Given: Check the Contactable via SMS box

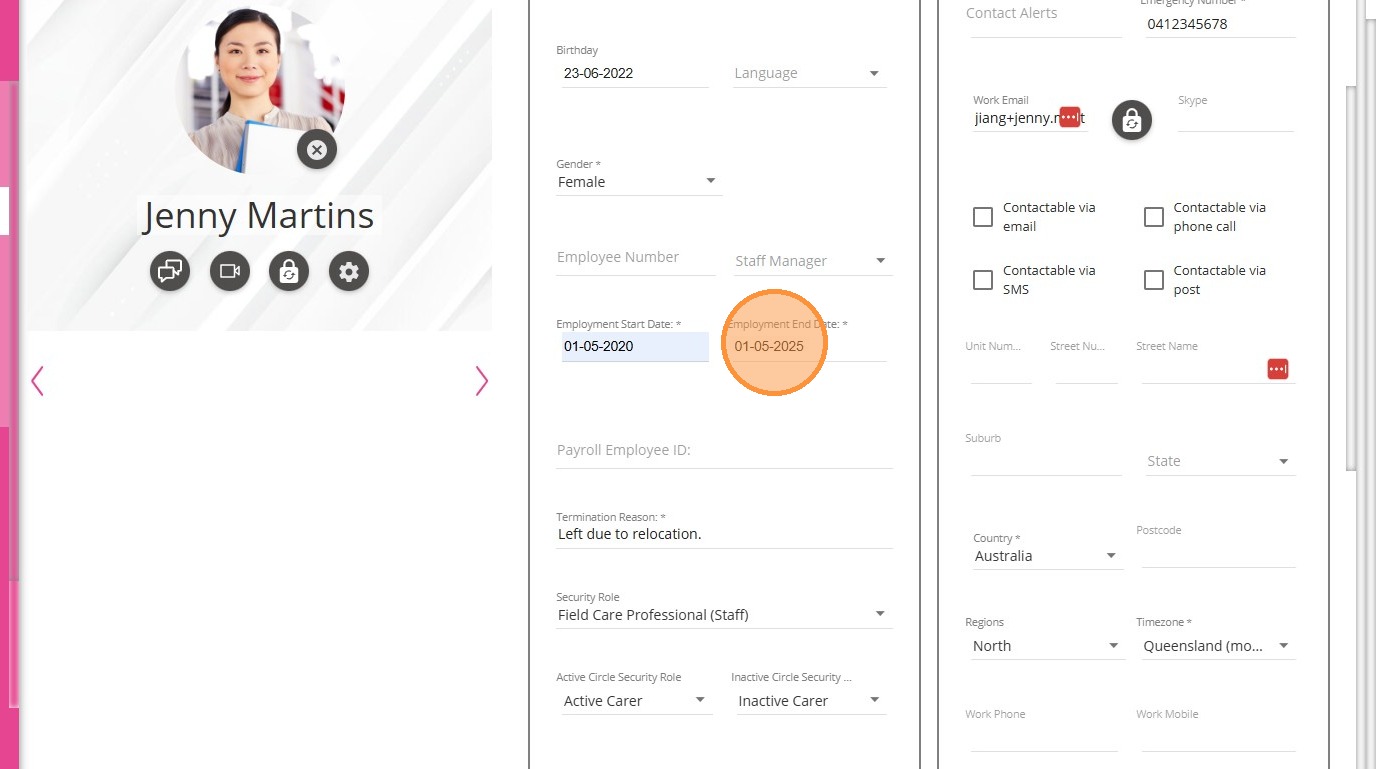Looking at the screenshot, I should pyautogui.click(x=983, y=280).
